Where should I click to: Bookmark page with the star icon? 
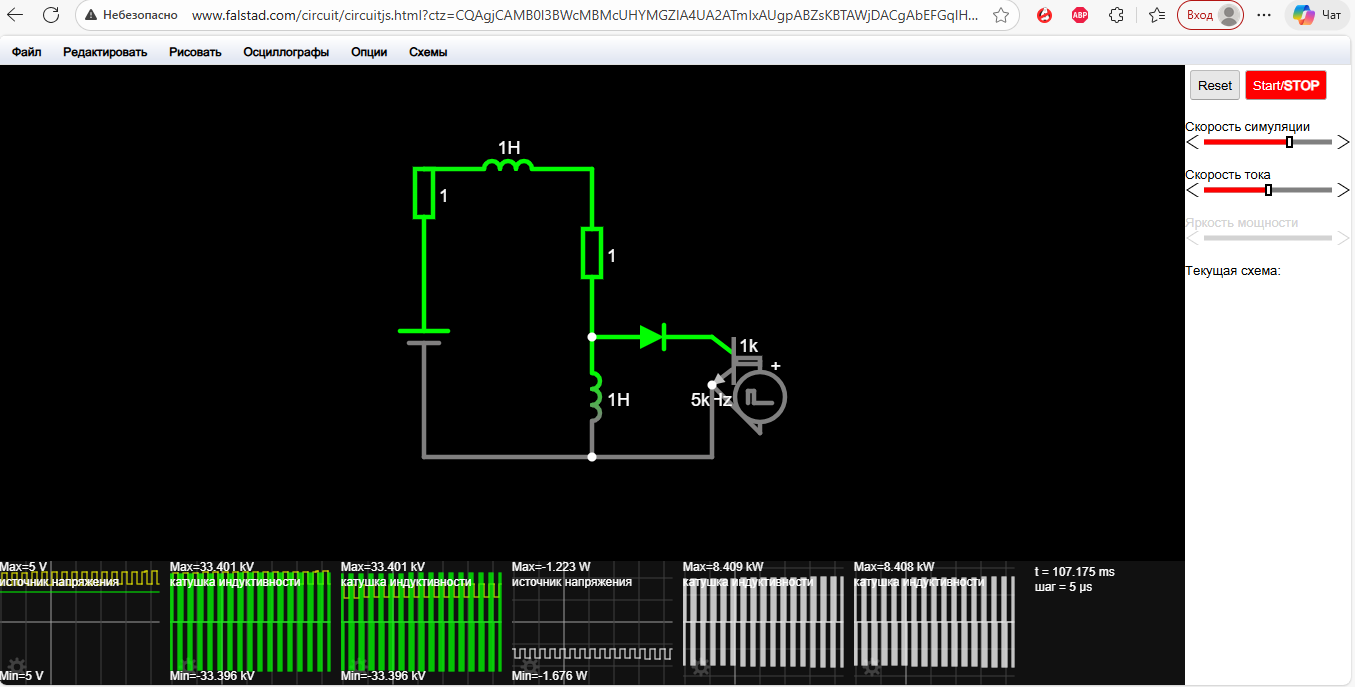tap(1001, 15)
